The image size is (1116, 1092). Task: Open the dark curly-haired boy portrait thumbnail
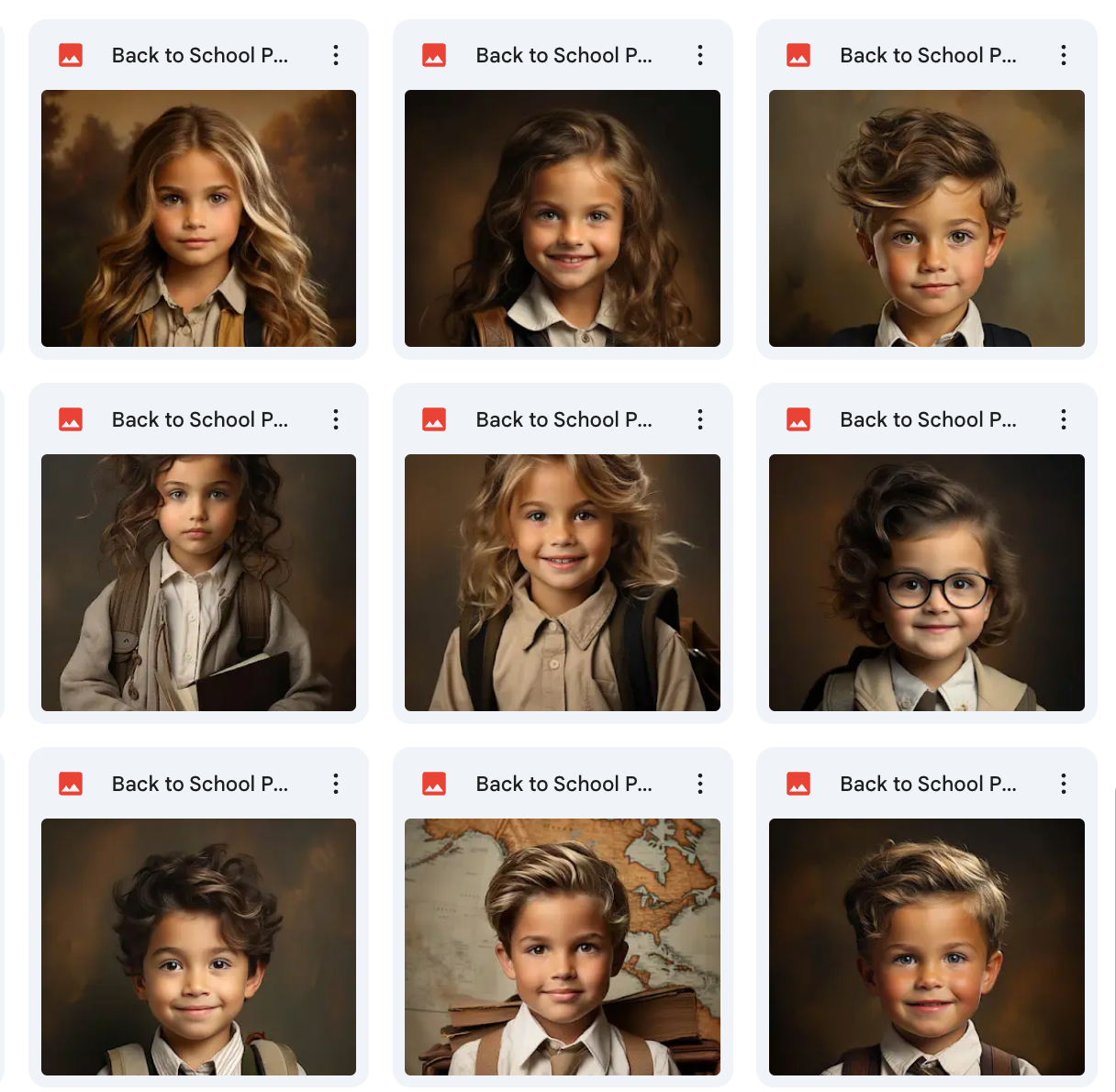(198, 947)
